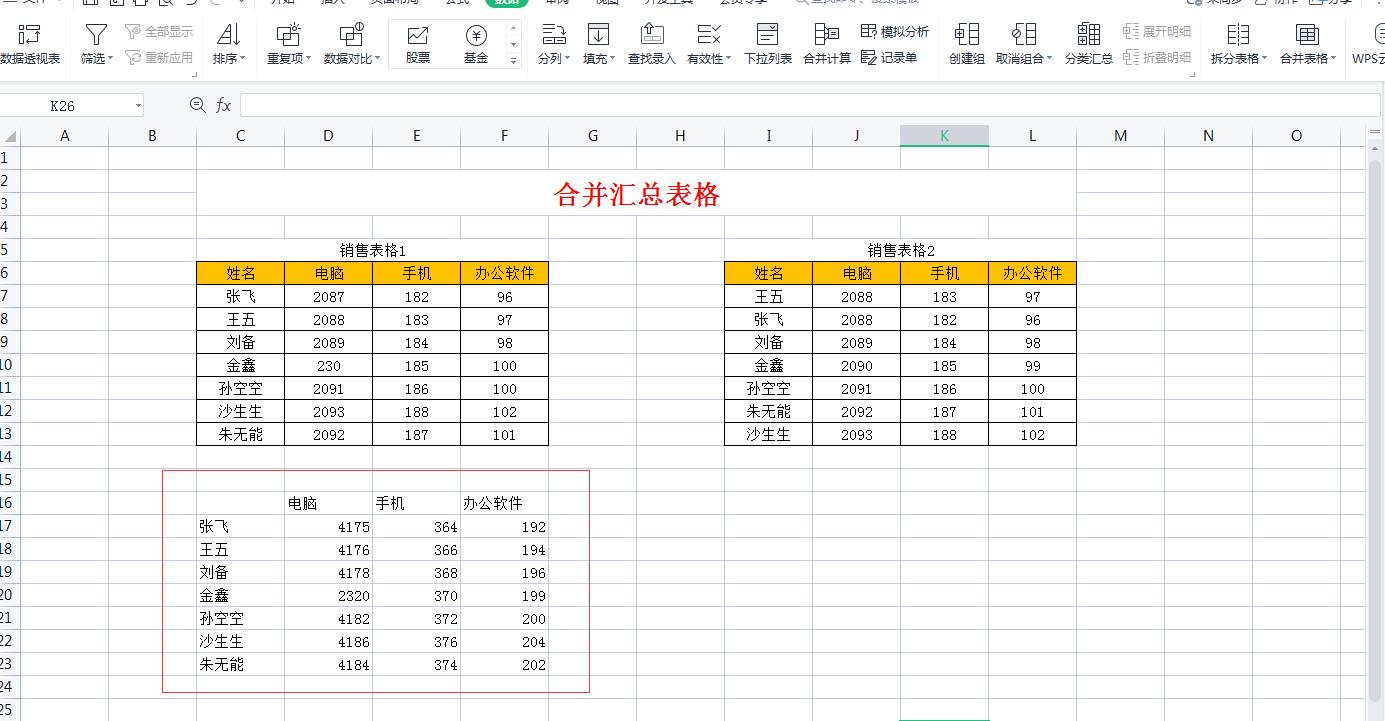Open 模拟分析 what-if analysis

point(895,32)
